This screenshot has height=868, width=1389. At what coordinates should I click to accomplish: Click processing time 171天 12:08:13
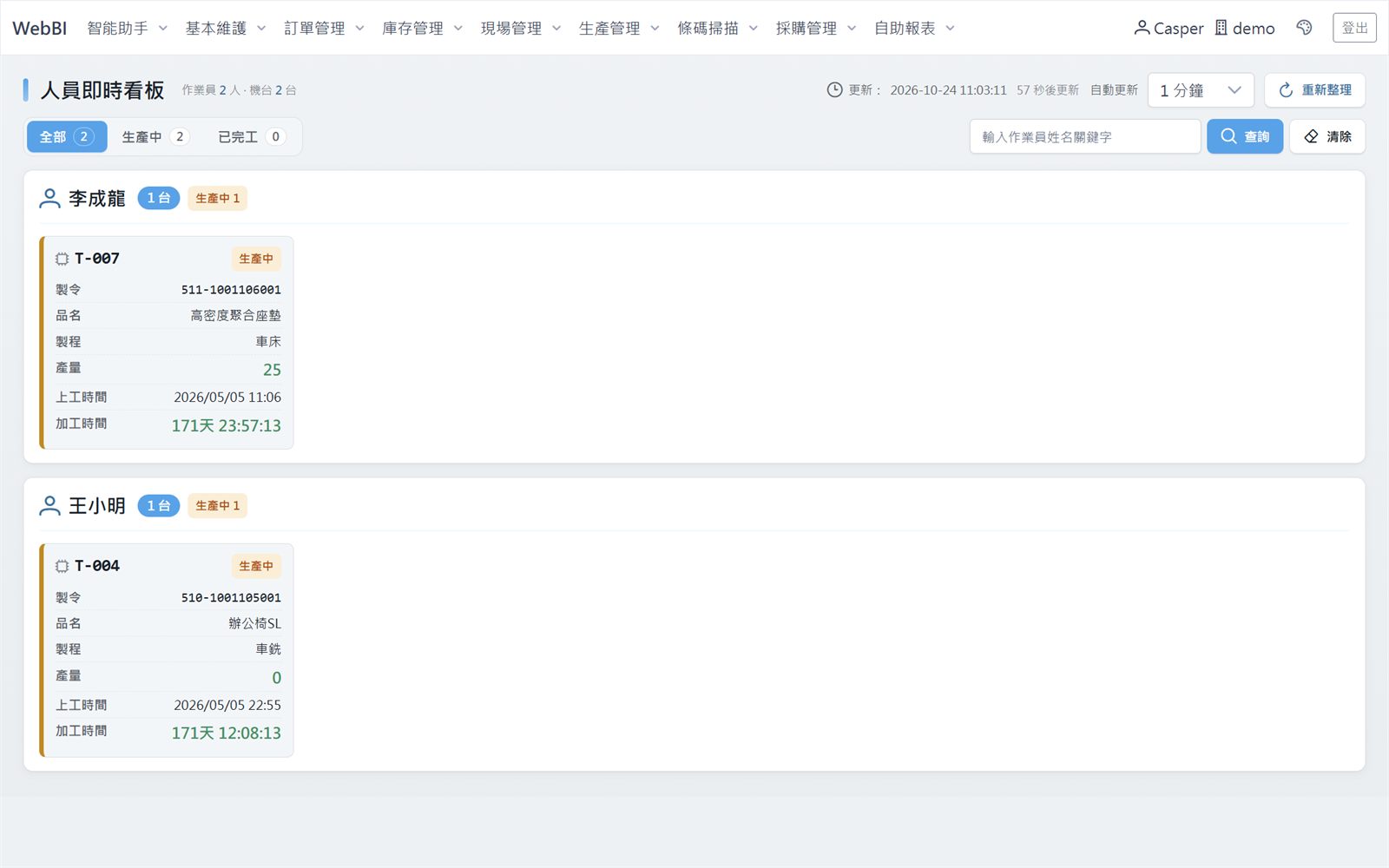227,733
